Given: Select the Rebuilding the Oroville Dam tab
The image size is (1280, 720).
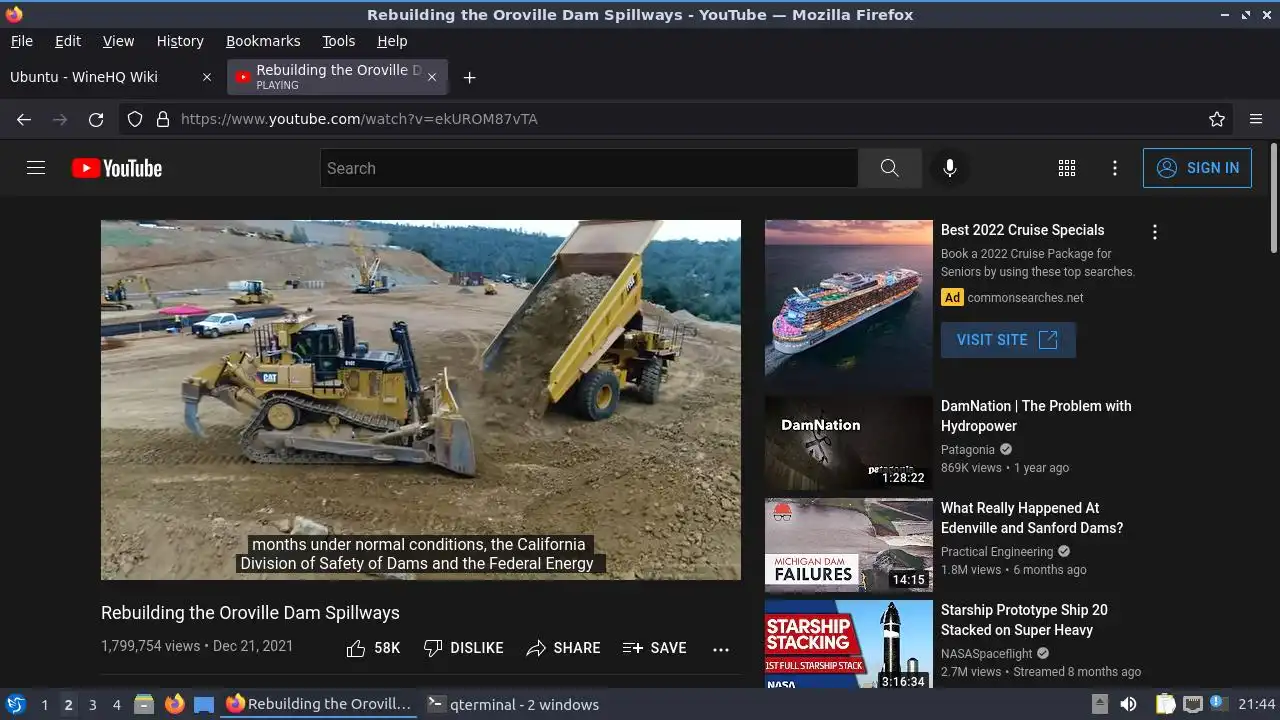Looking at the screenshot, I should point(337,77).
